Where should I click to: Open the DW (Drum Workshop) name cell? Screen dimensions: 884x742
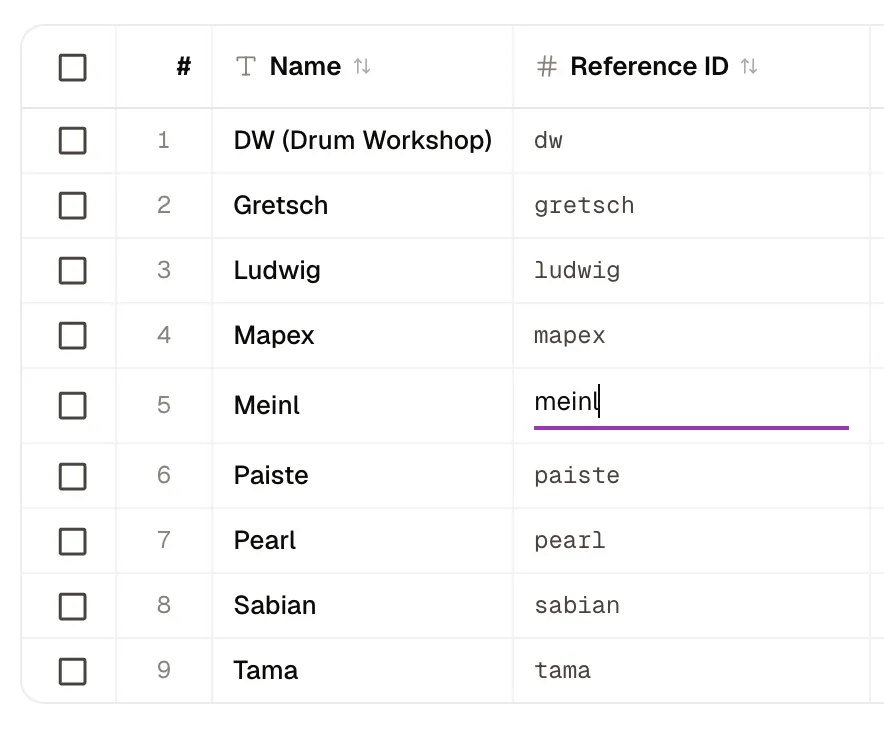click(363, 140)
